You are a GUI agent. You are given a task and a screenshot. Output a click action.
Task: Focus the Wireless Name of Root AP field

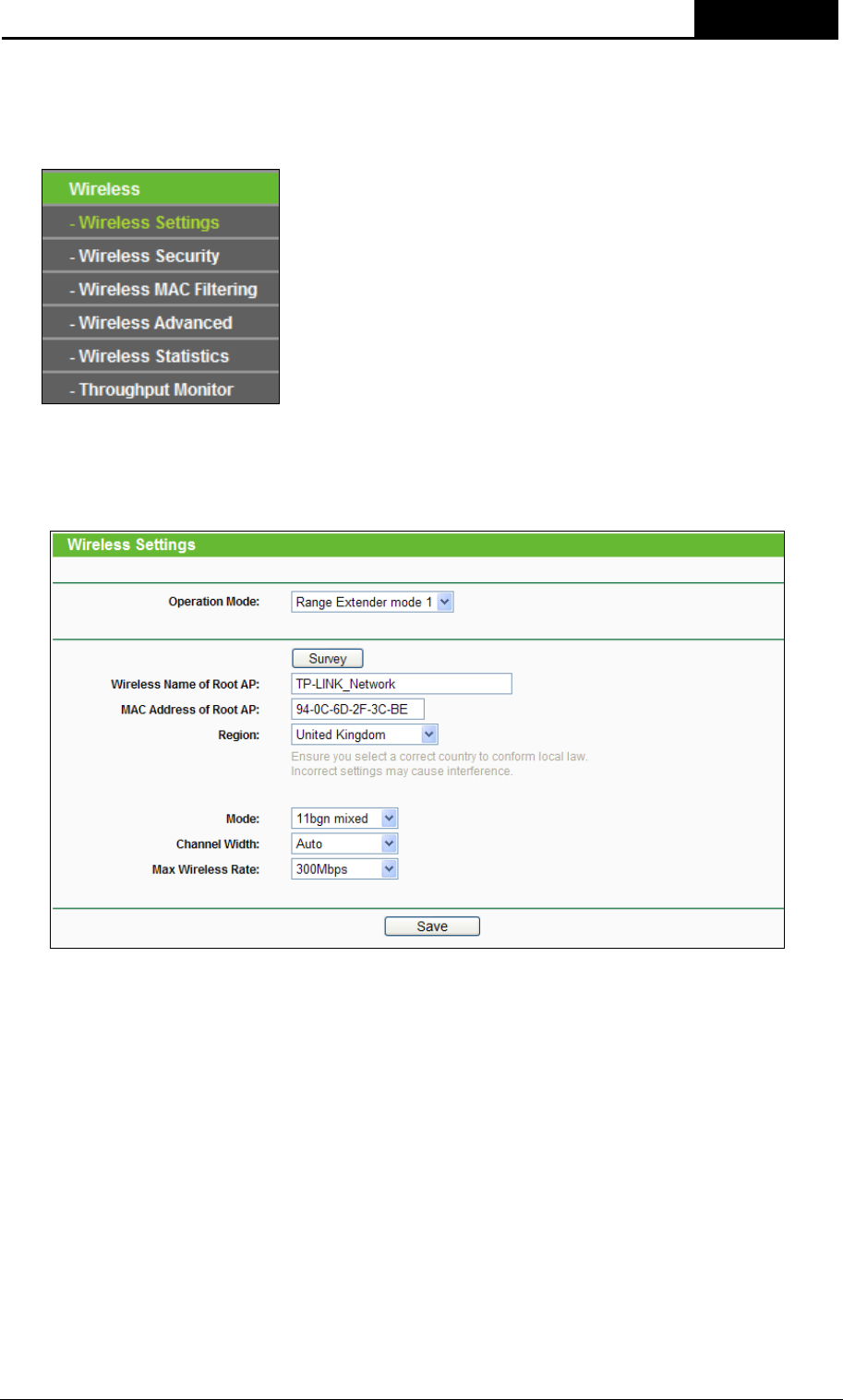tap(402, 684)
